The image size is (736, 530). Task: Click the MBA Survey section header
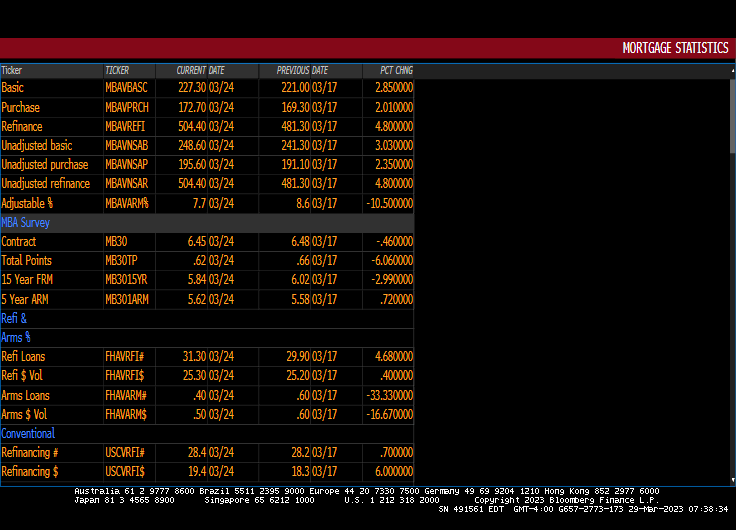coord(26,223)
